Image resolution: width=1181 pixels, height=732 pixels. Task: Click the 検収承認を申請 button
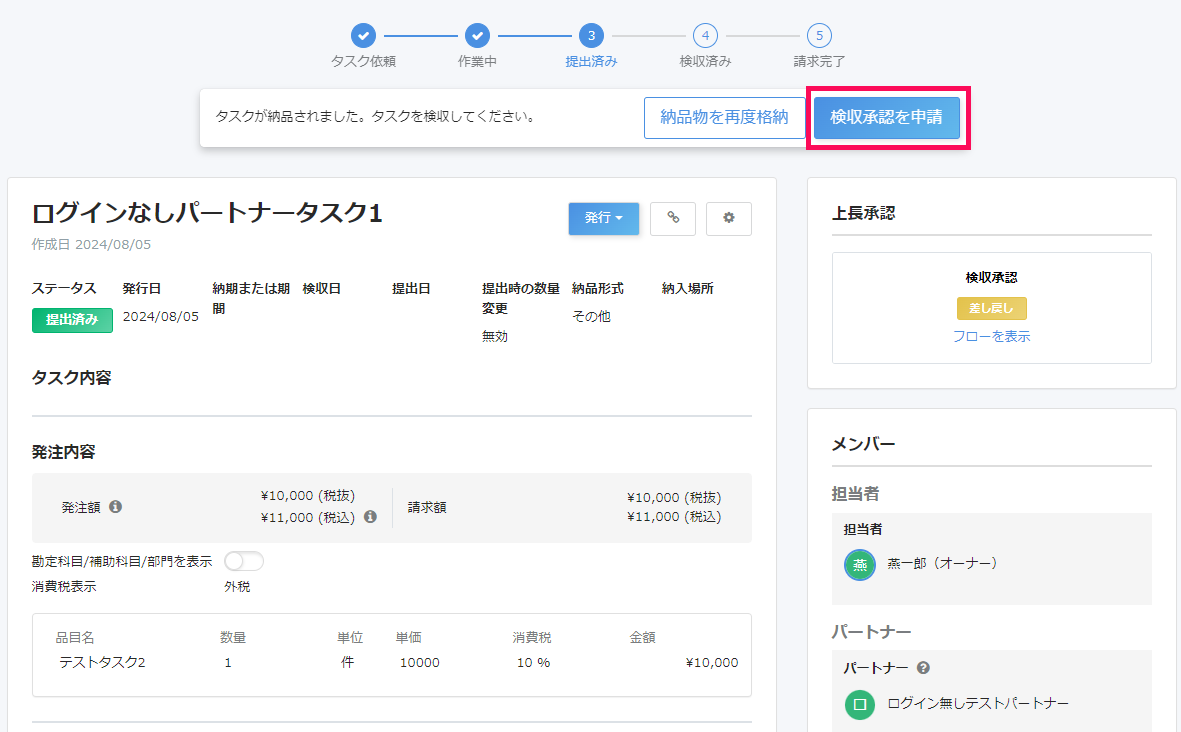point(887,117)
